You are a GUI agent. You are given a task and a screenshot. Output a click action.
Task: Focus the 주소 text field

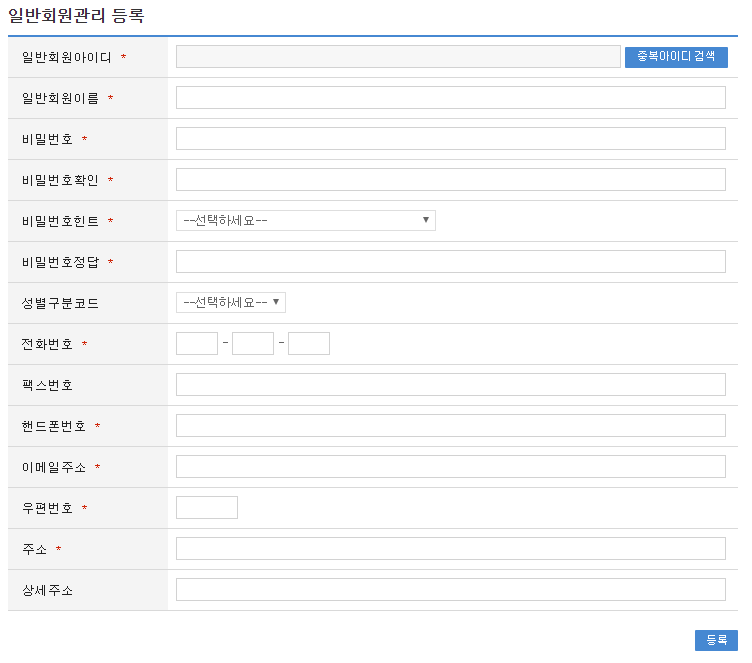click(x=450, y=549)
